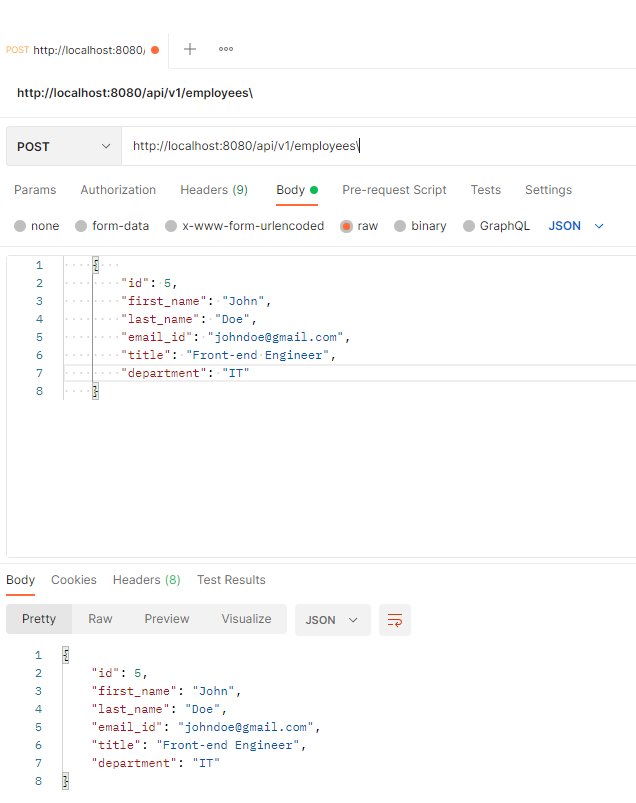Switch to the Tests tab
Viewport: 636px width, 803px height.
coord(485,190)
